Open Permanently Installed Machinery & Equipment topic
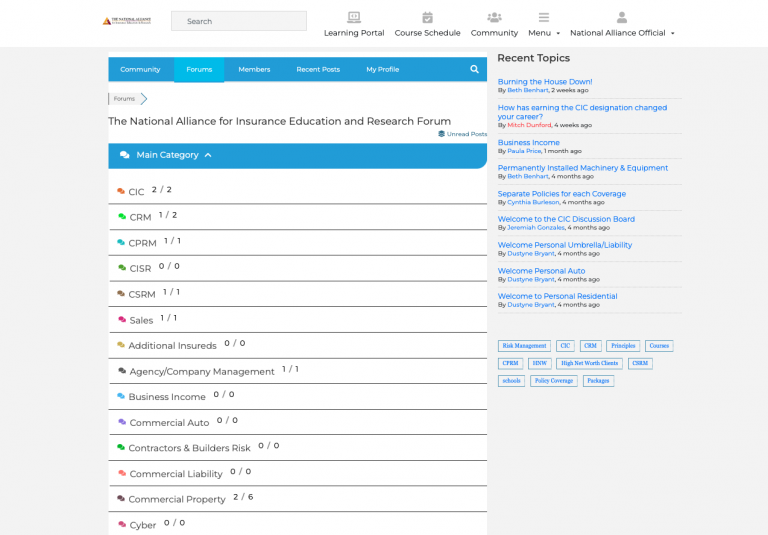Screen dimensions: 768x535 (583, 168)
